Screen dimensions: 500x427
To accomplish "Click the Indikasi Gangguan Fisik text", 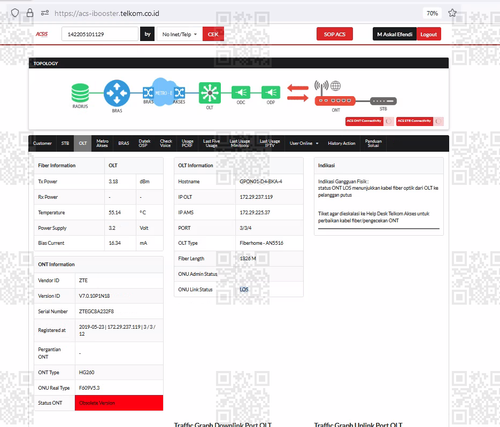I will [343, 181].
